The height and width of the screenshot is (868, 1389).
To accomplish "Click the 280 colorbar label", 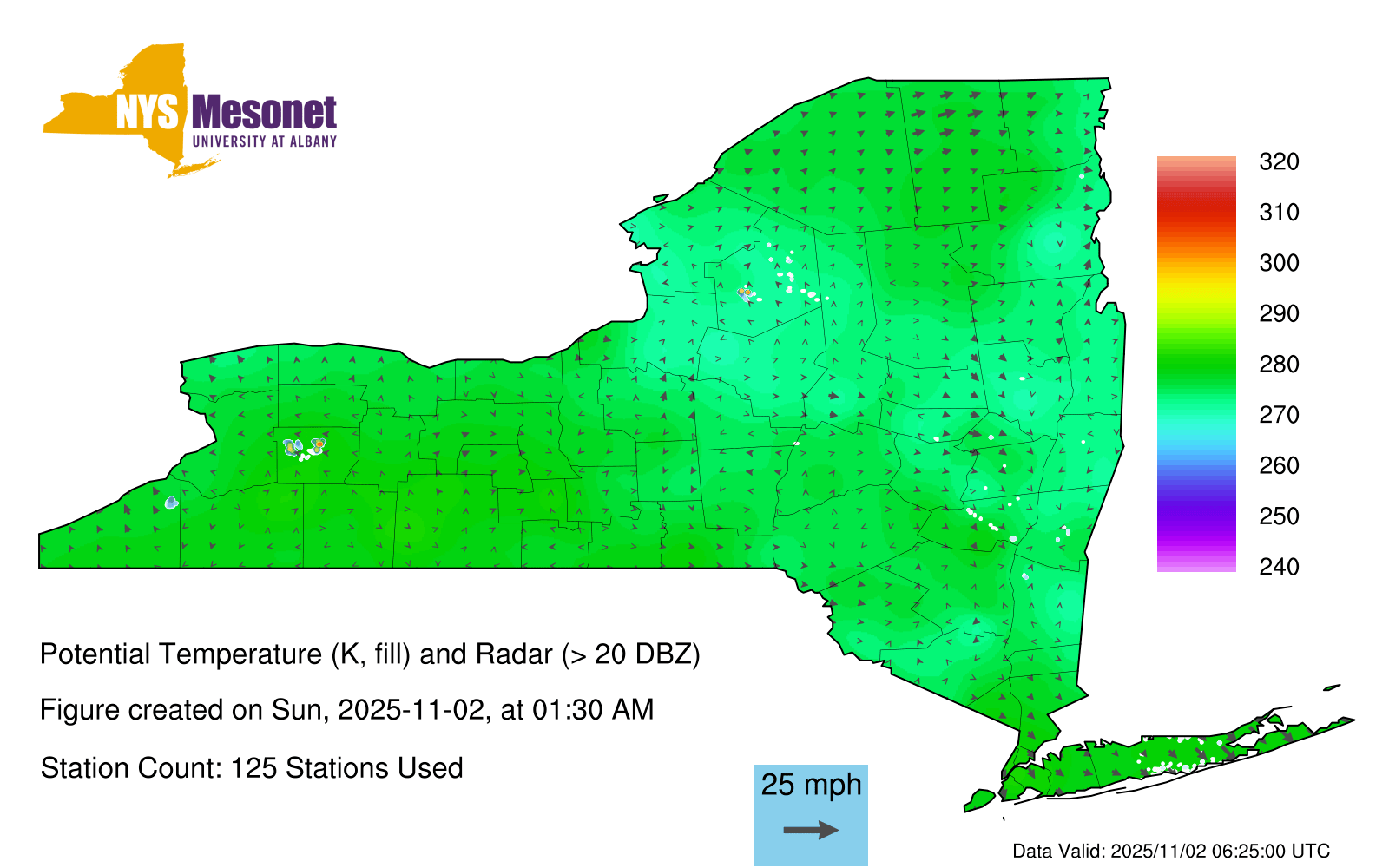I will tap(1279, 365).
